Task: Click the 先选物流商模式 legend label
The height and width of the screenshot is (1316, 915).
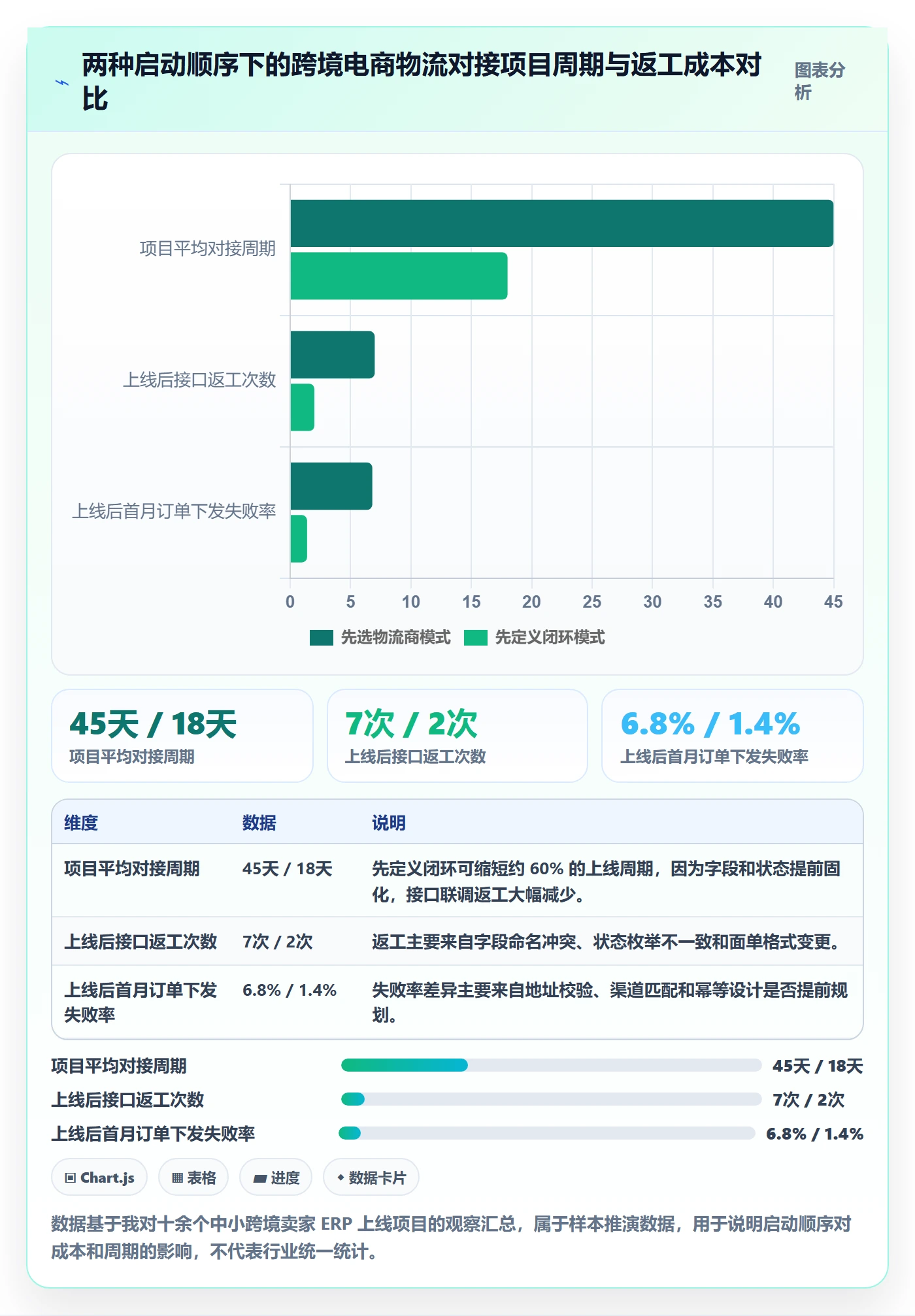Action: (395, 638)
